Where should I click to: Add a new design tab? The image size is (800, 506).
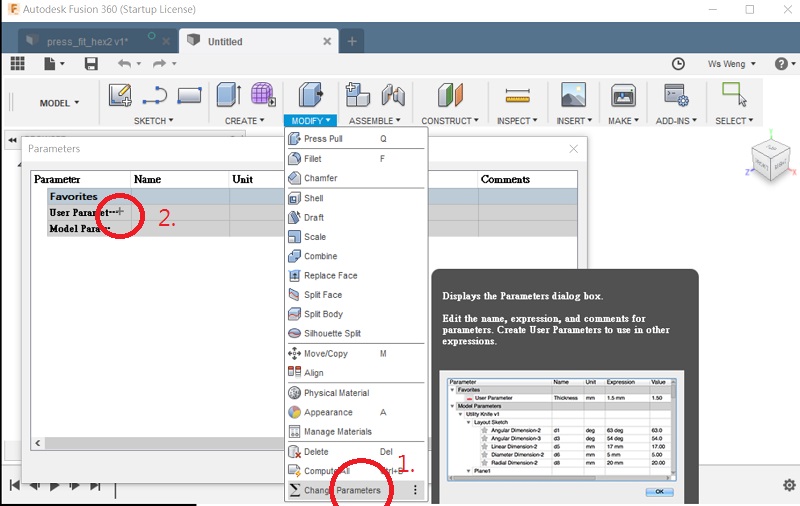(x=352, y=41)
